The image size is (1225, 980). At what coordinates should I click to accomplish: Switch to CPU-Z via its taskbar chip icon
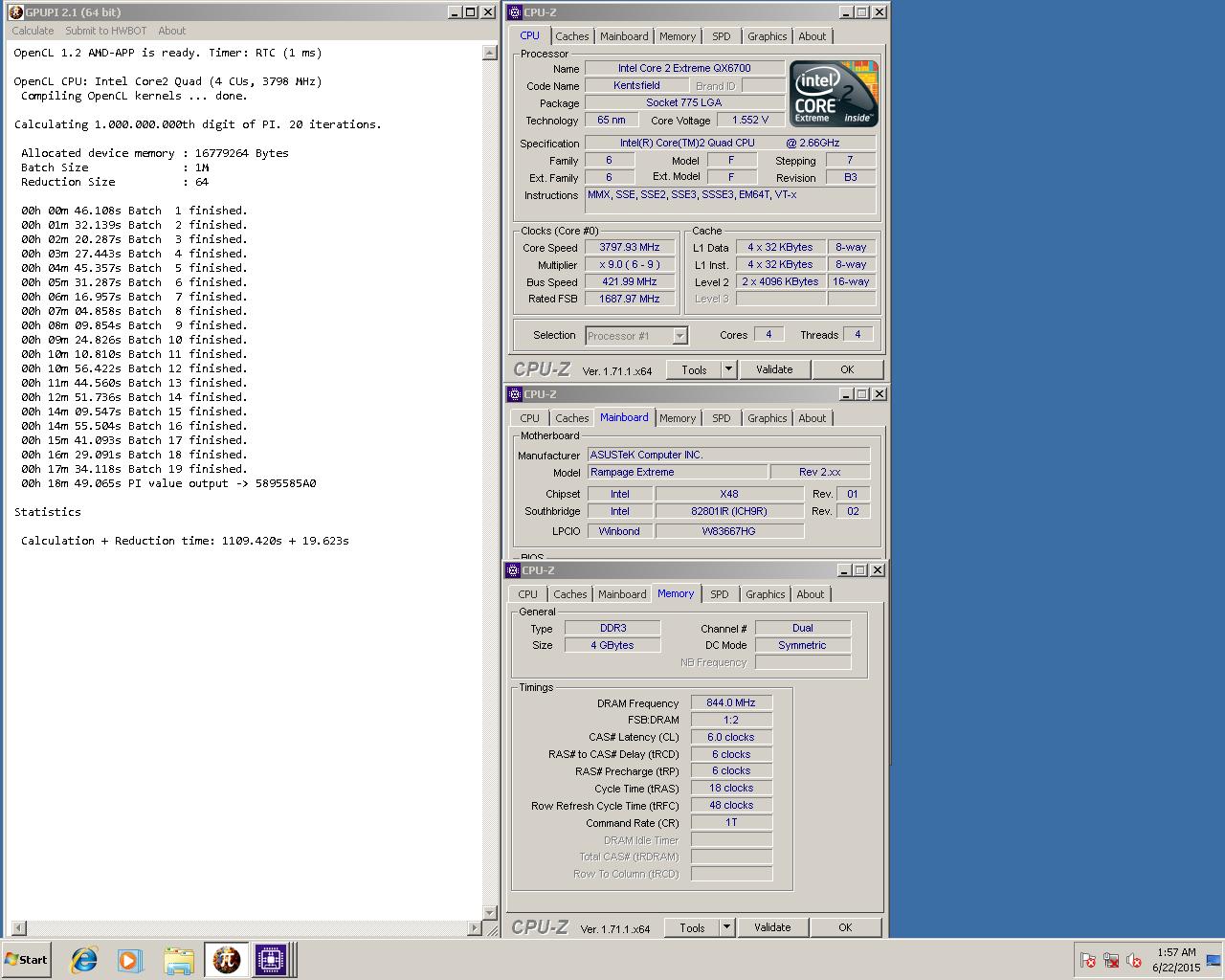[x=272, y=960]
